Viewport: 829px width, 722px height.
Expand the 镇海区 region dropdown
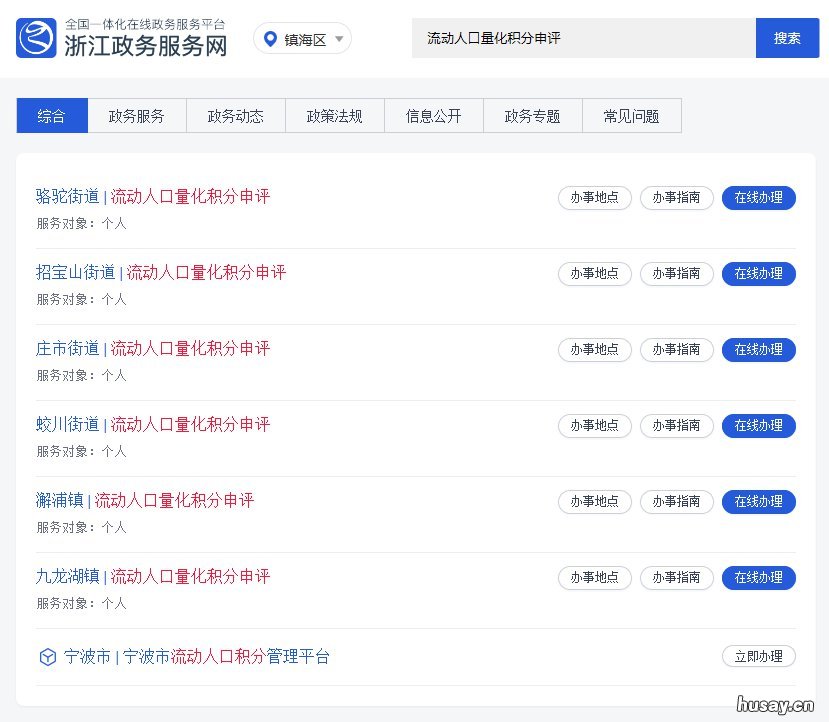click(x=337, y=38)
